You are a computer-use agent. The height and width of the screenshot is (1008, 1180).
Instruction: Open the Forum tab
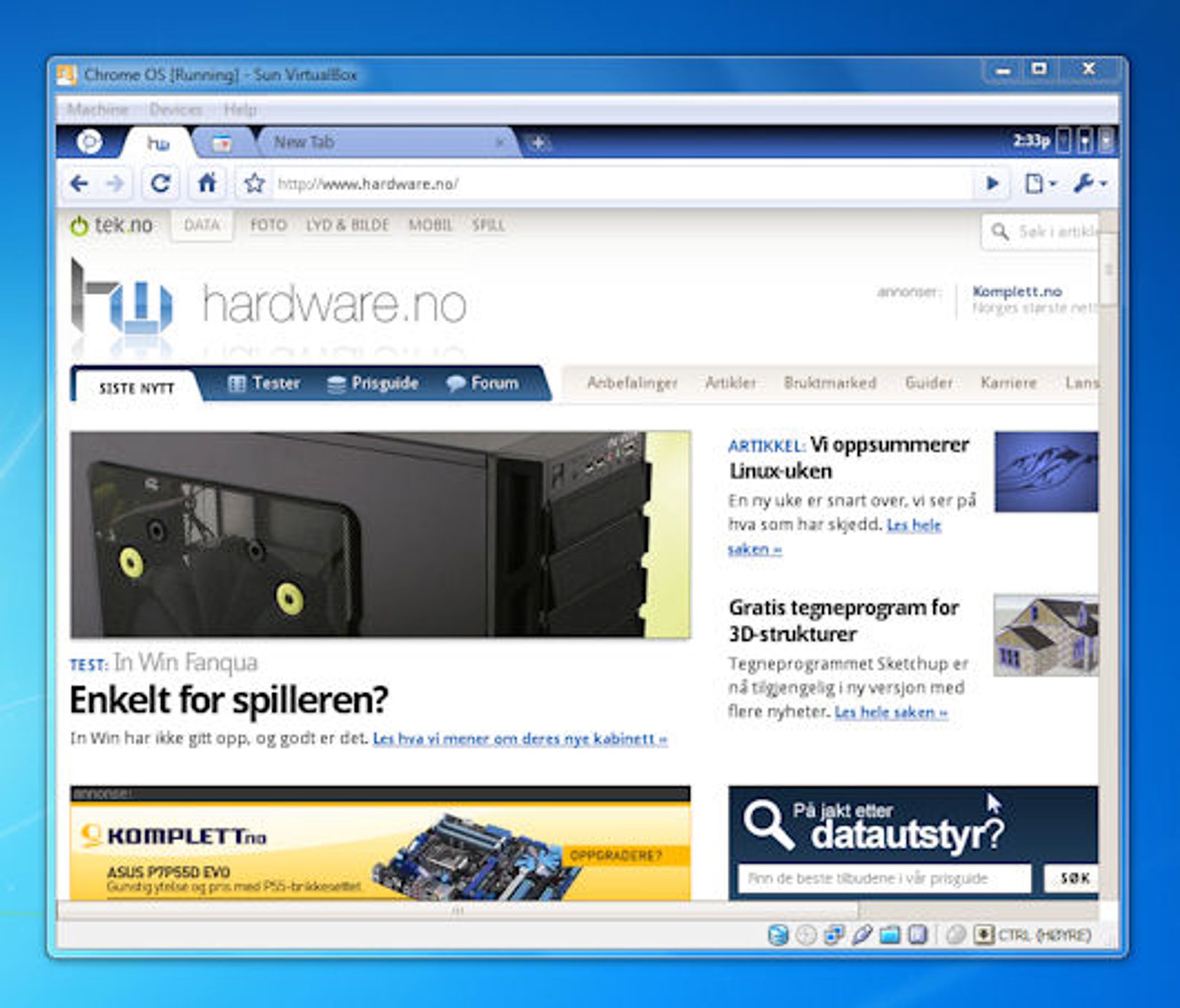(483, 383)
